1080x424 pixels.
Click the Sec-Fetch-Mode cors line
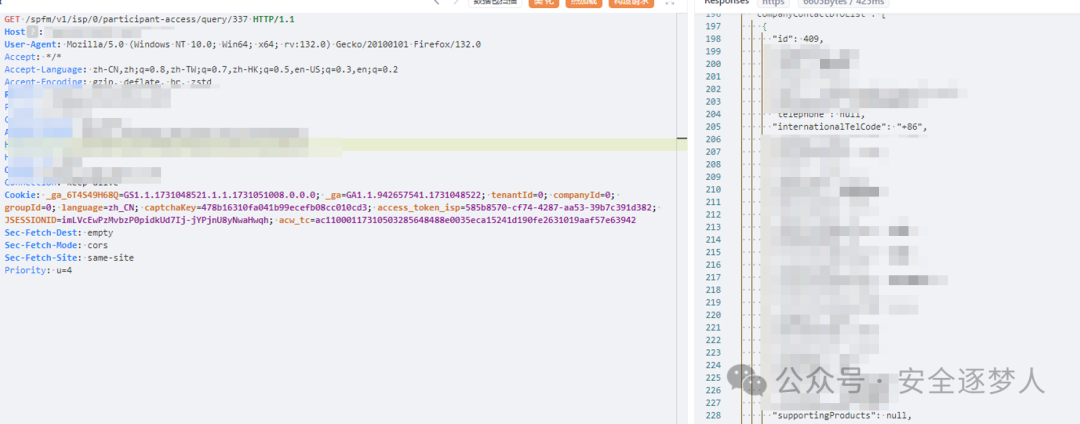point(56,245)
